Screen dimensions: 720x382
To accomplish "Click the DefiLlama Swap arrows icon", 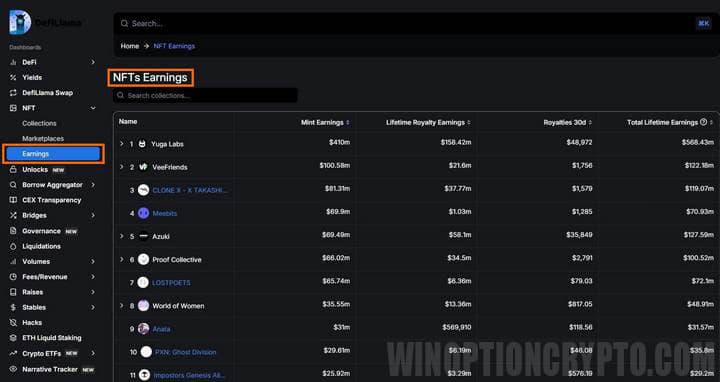I will click(x=13, y=93).
